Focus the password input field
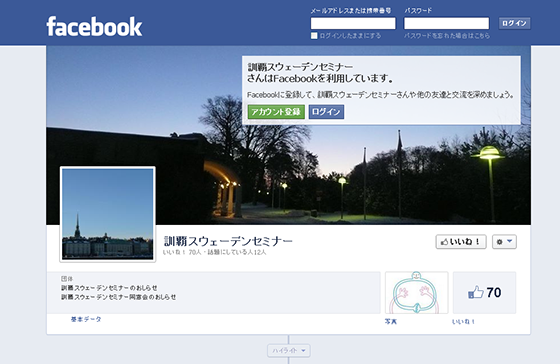Viewport: 560px width, 364px height. (x=446, y=24)
